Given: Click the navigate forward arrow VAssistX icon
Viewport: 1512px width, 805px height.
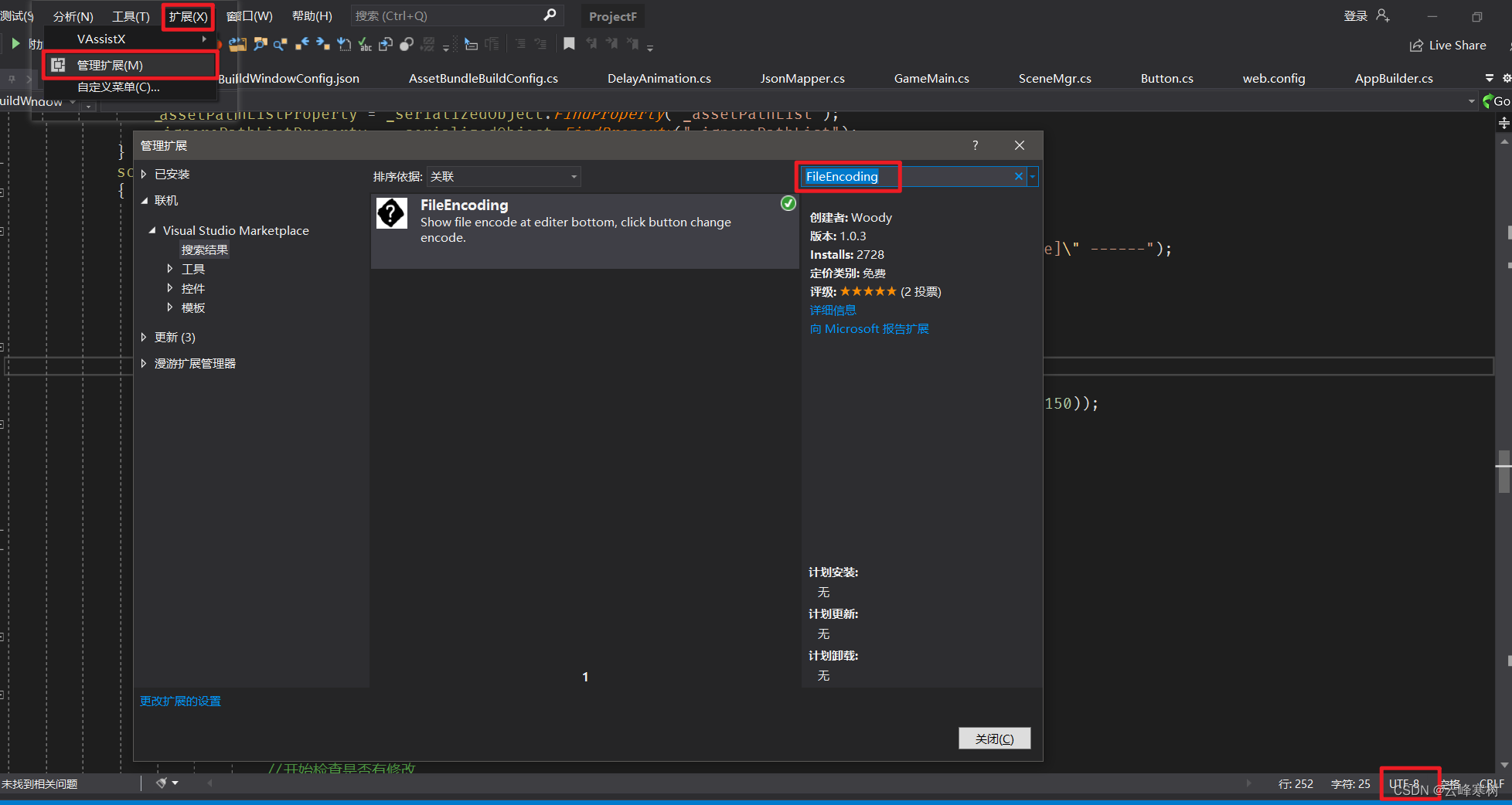Looking at the screenshot, I should pos(322,44).
